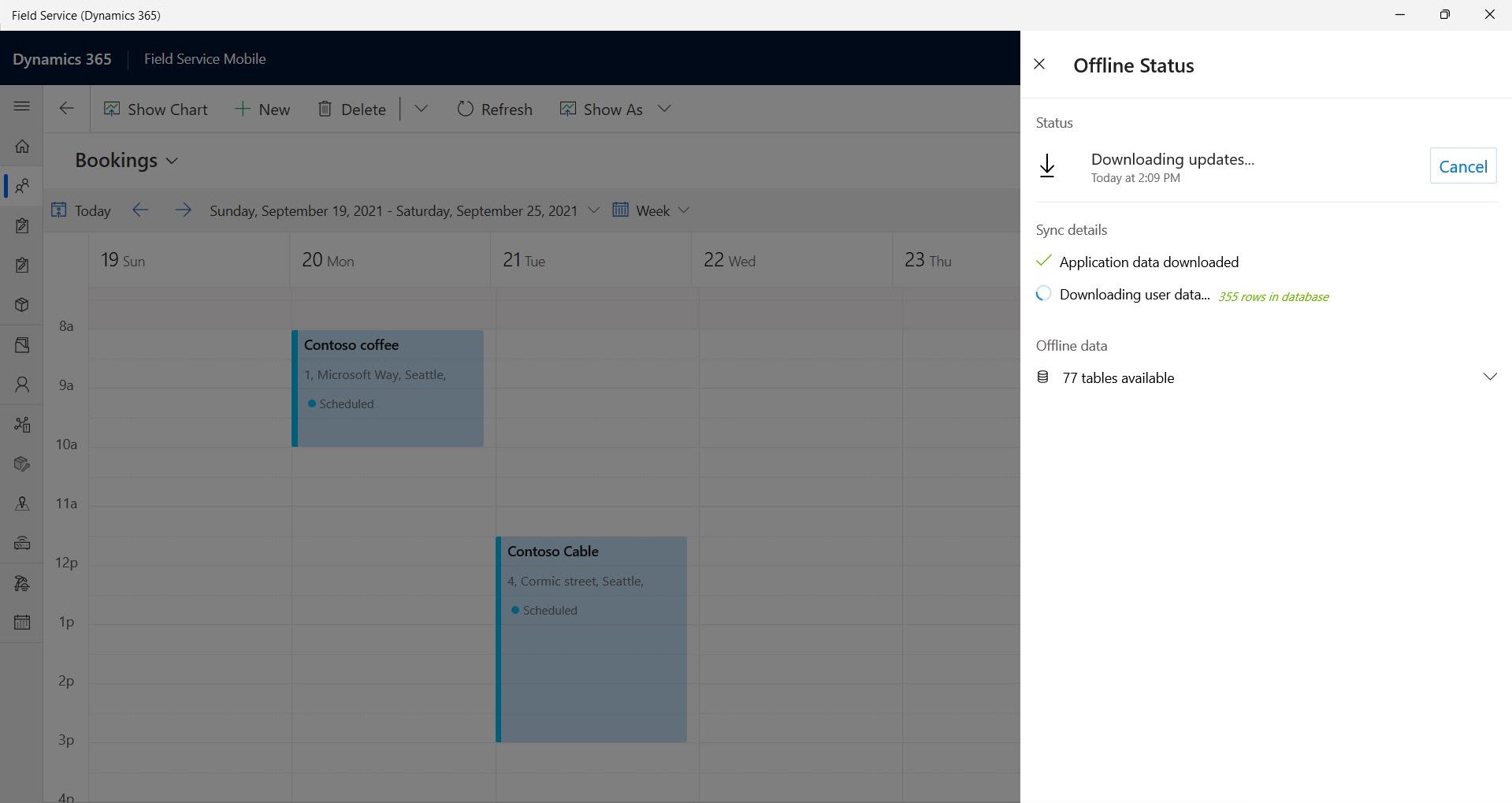Minimize the Field Service window
The image size is (1512, 803).
coord(1400,15)
